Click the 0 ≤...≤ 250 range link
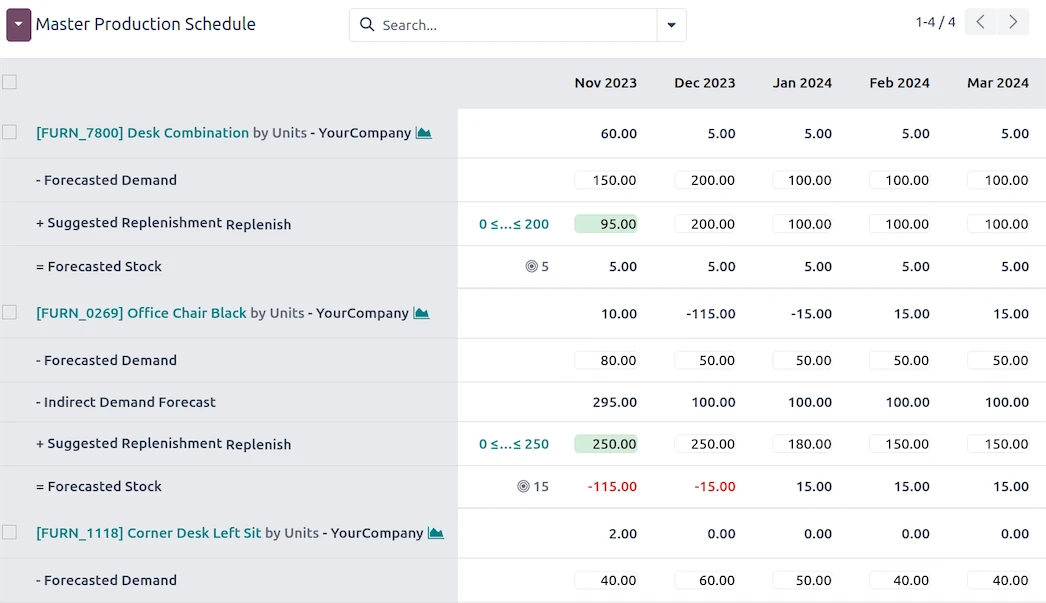Image resolution: width=1046 pixels, height=603 pixels. coord(513,443)
